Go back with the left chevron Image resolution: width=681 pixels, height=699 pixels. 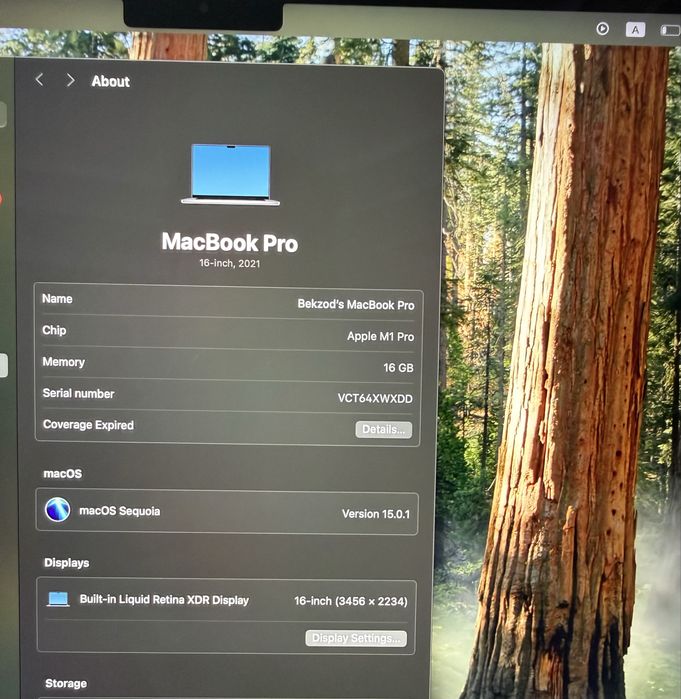click(39, 80)
